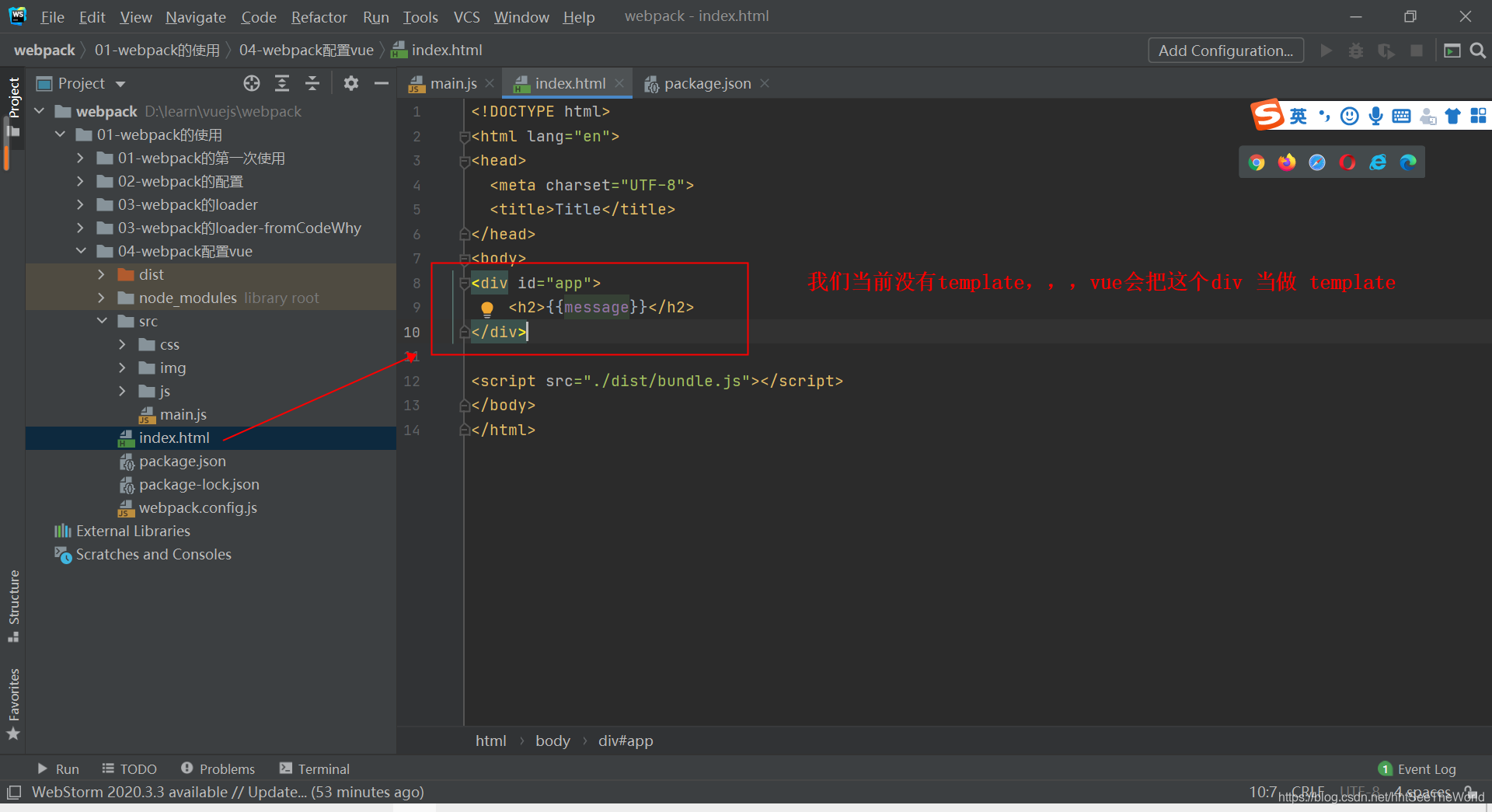Image resolution: width=1492 pixels, height=812 pixels.
Task: Expand node_modules library root folder
Action: 102,298
